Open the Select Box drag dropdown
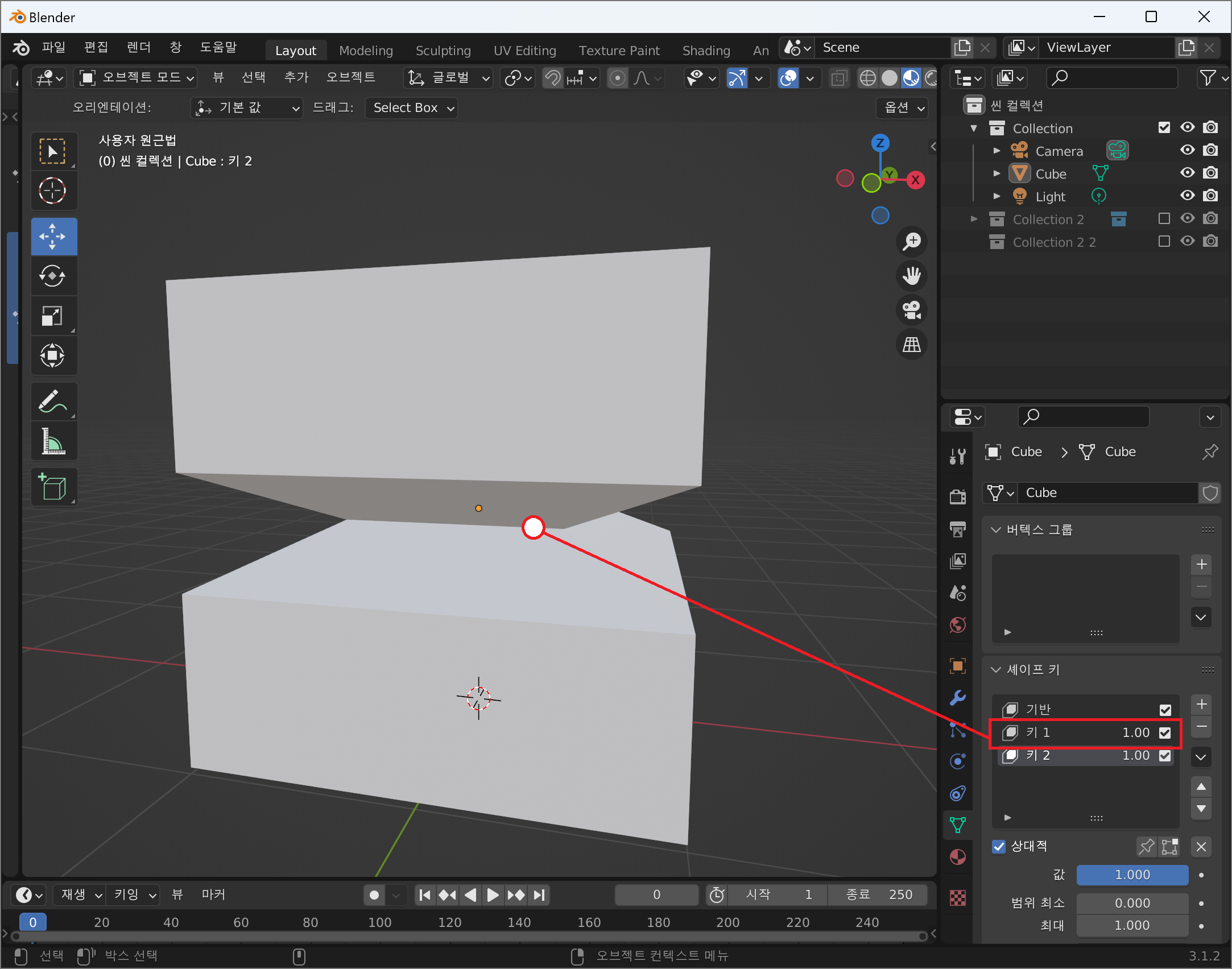 click(x=412, y=108)
